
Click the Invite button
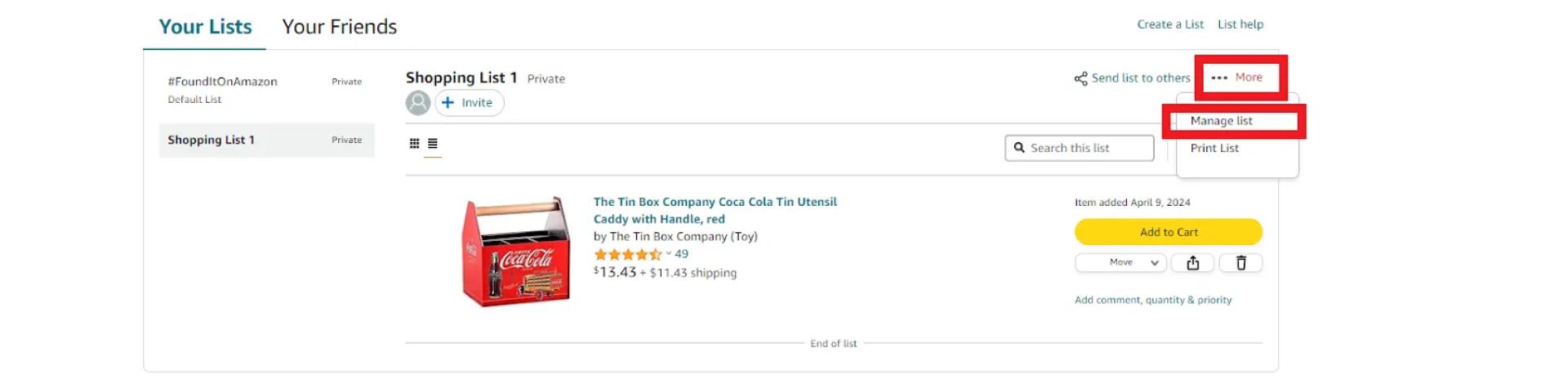coord(470,103)
